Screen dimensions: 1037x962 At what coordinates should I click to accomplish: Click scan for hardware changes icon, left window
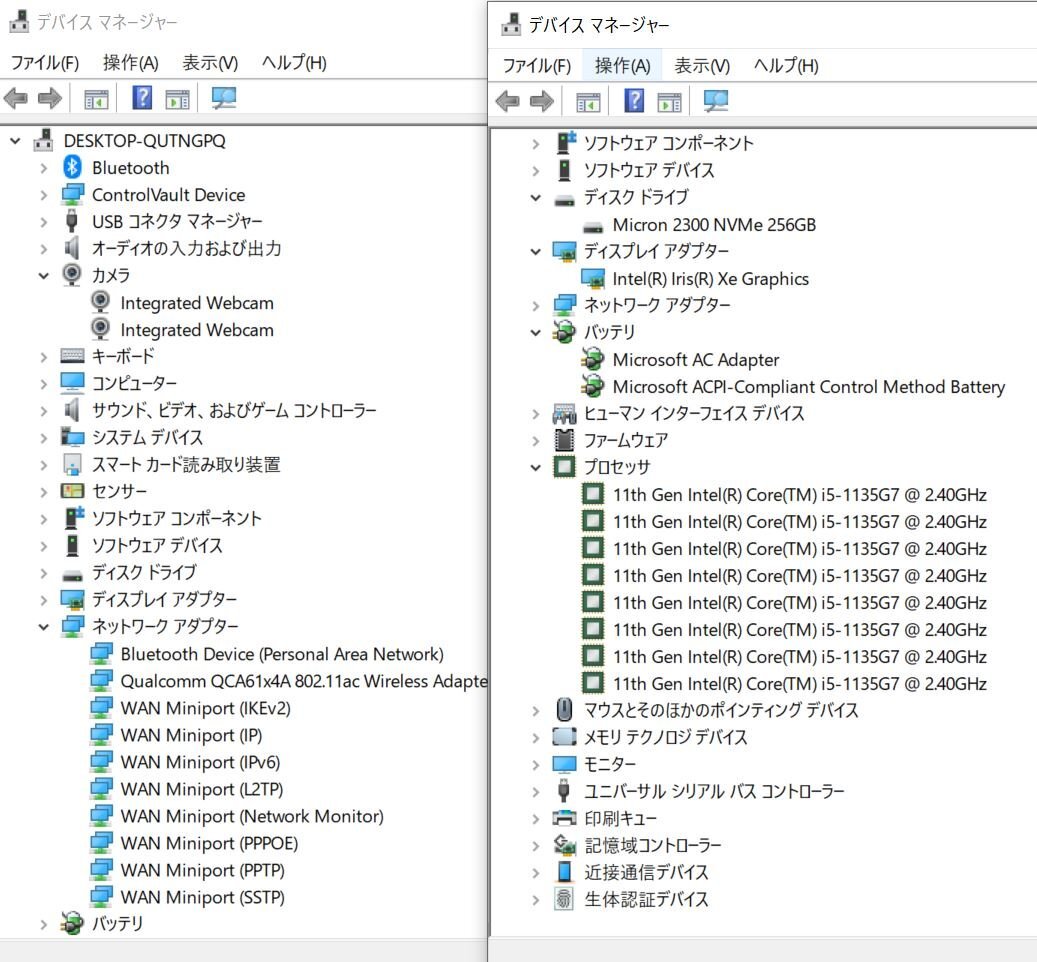(224, 99)
